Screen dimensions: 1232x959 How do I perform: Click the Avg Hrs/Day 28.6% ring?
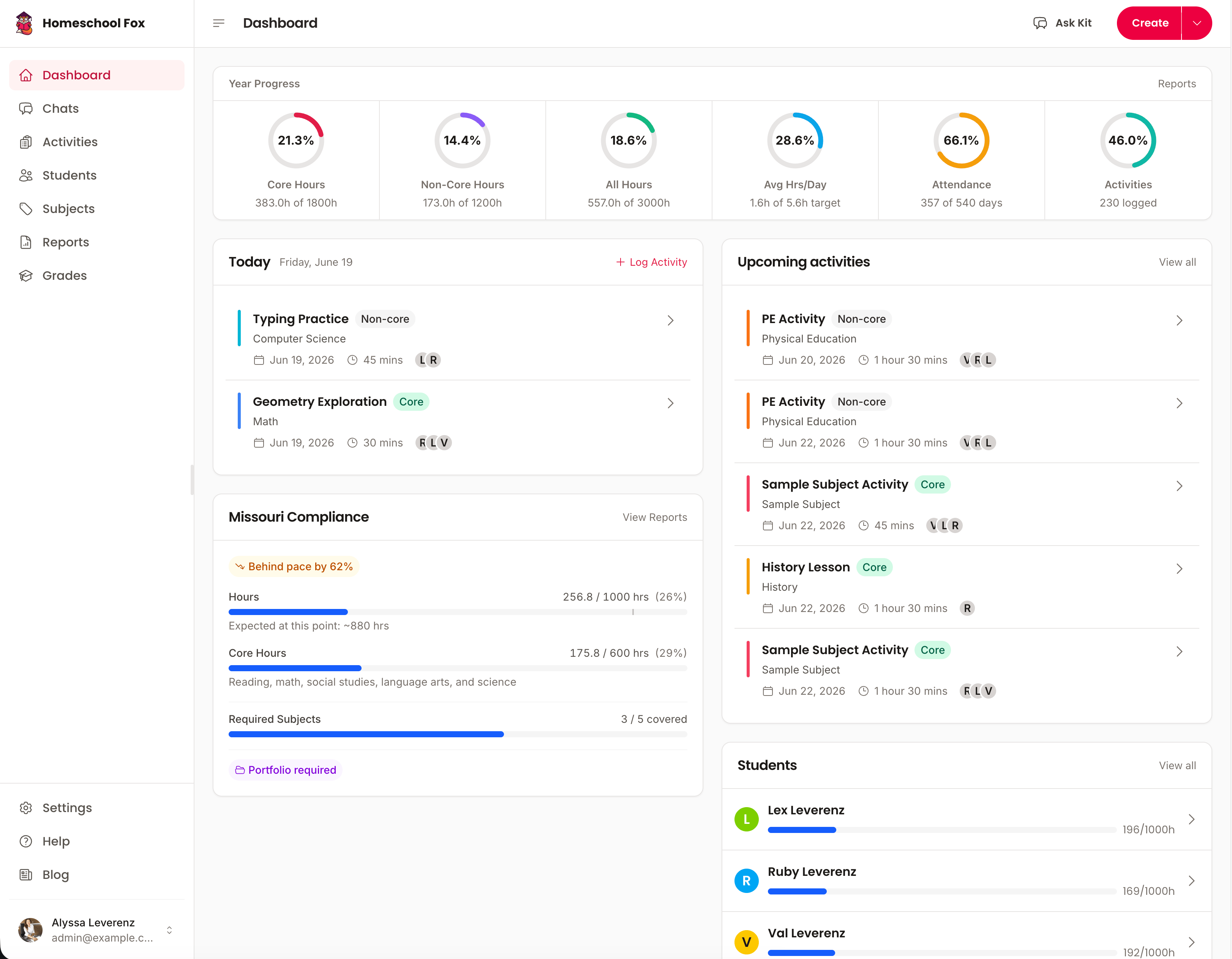tap(795, 140)
